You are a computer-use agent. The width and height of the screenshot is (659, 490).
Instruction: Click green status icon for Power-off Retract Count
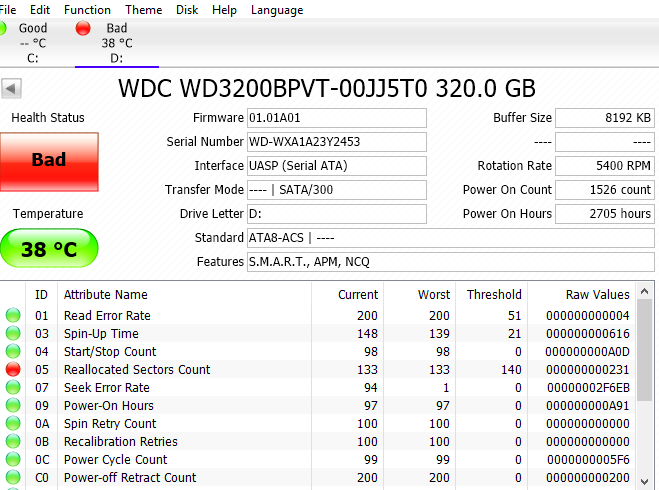tap(13, 478)
